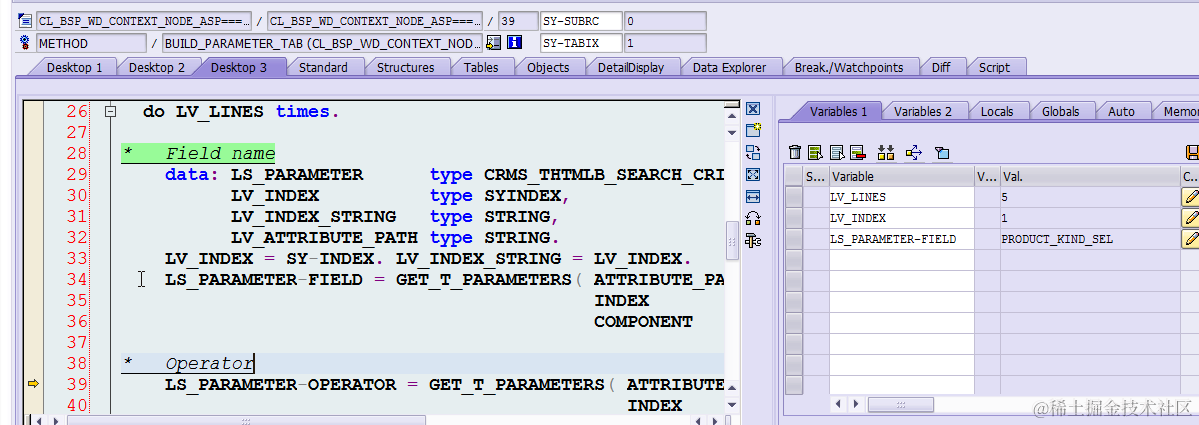Click the navigate-to-source icon after BUILD_PARAMETER_TAB
This screenshot has height=425, width=1199.
493,43
